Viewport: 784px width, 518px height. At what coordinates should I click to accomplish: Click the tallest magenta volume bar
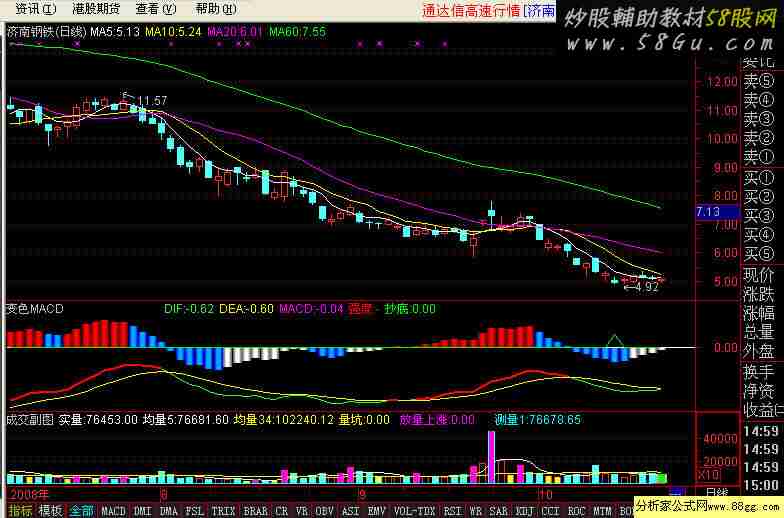coord(492,457)
